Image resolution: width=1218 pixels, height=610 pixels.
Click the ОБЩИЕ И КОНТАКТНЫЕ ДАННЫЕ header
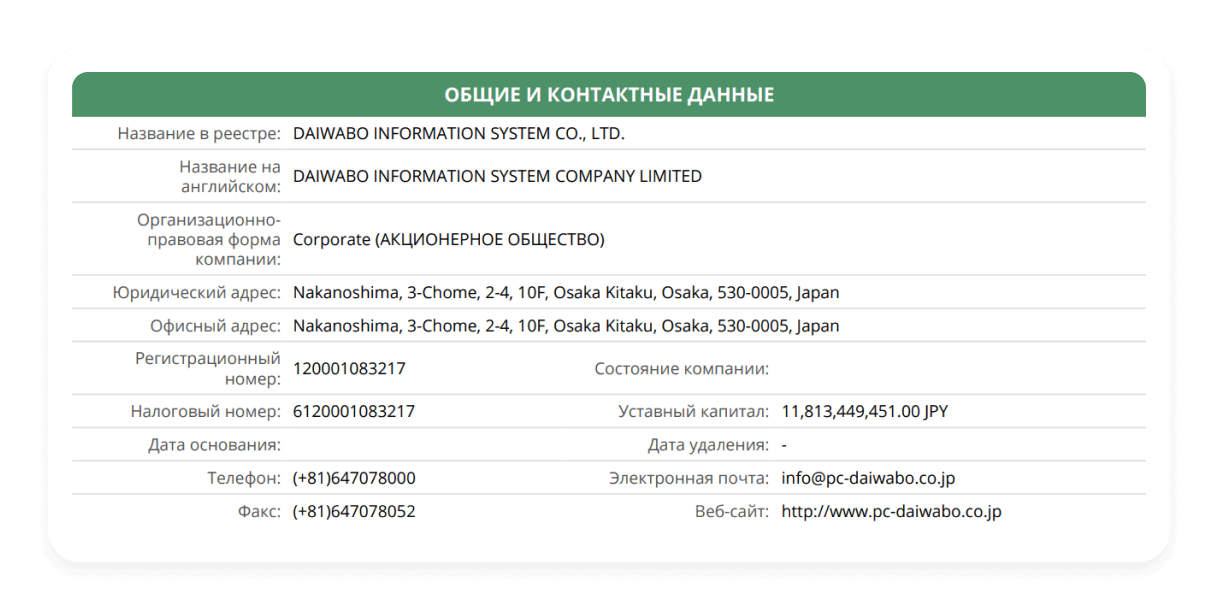(609, 95)
